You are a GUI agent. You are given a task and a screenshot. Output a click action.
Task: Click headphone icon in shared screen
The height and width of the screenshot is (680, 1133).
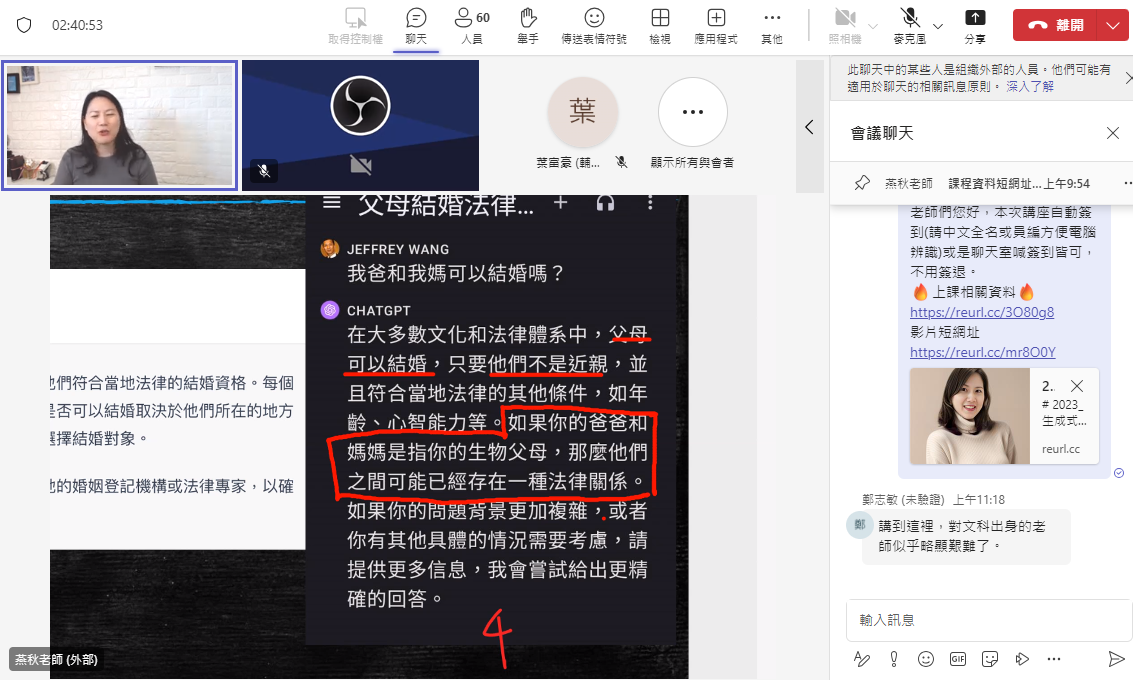606,203
